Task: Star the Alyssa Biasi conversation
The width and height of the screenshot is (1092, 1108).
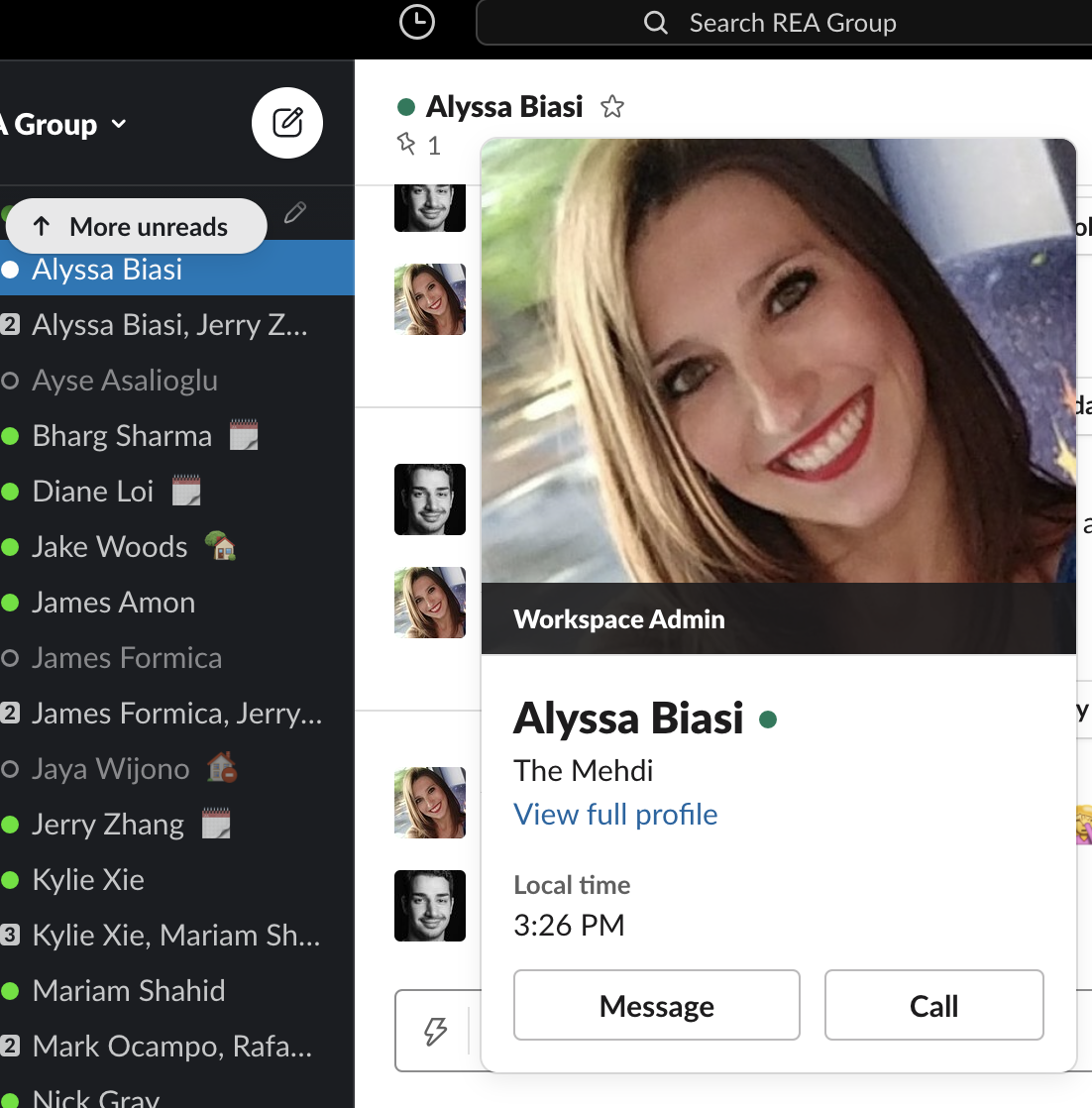Action: 611,107
